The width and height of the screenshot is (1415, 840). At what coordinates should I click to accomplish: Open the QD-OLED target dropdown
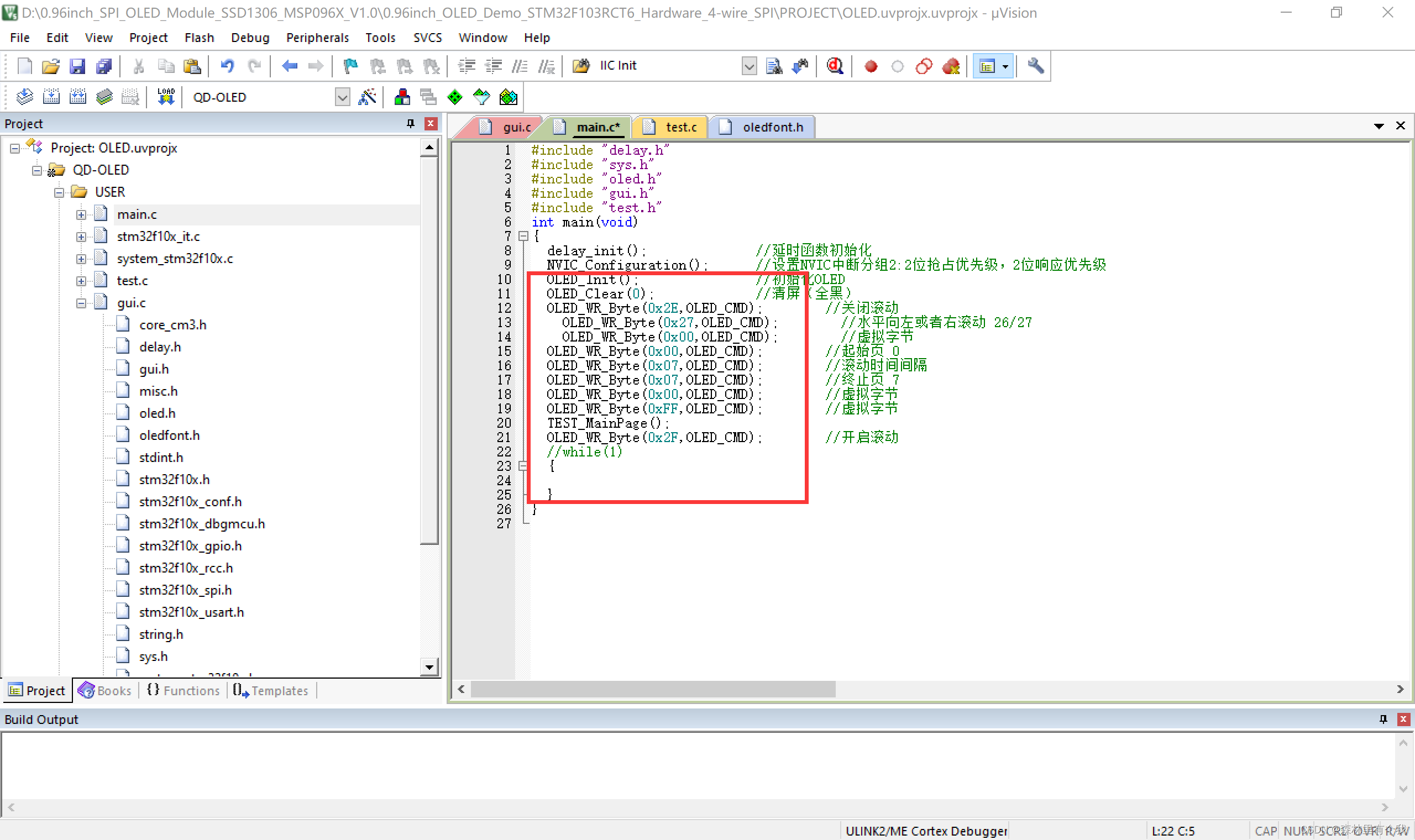343,97
